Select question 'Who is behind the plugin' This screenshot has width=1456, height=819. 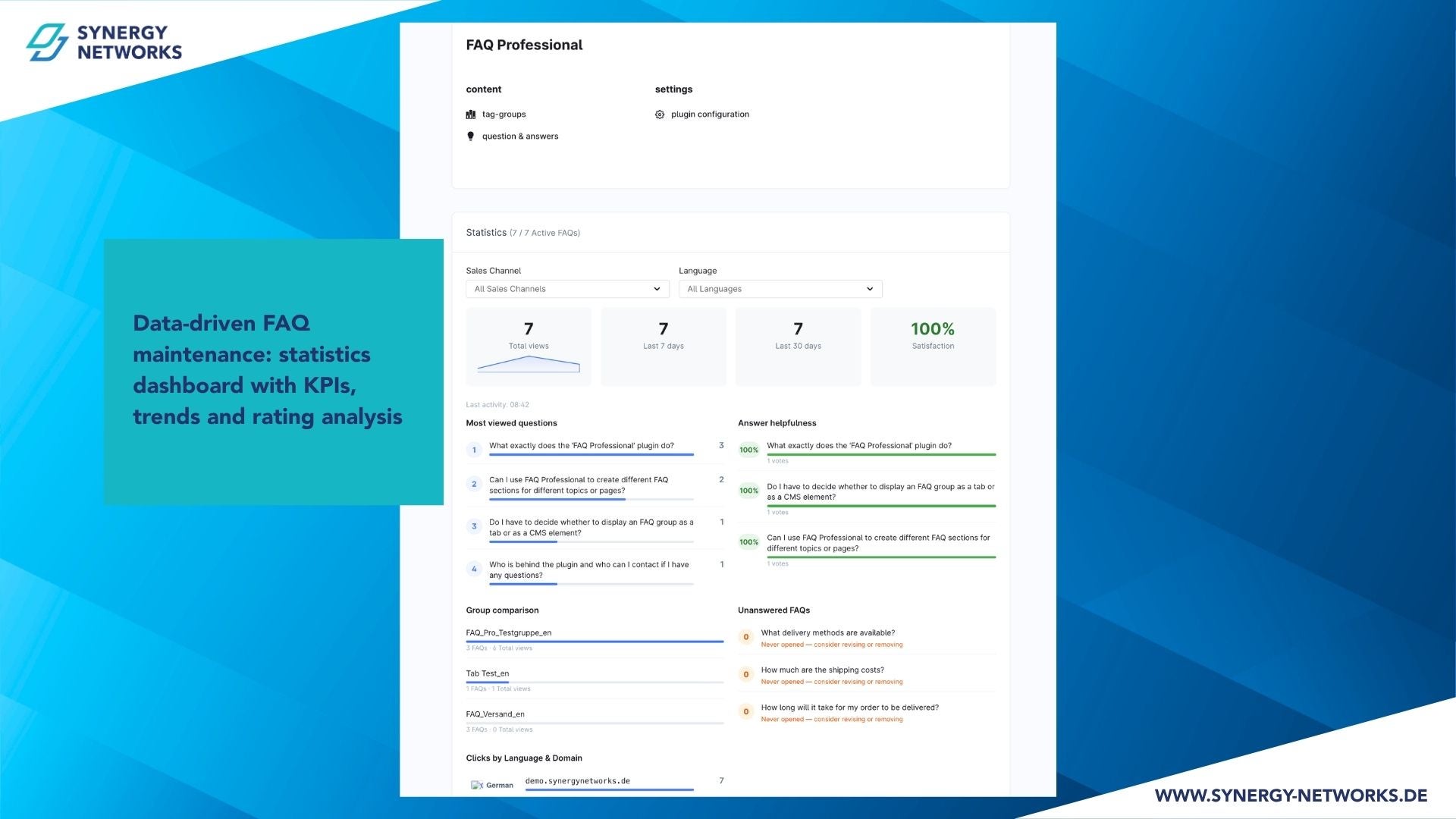tap(589, 570)
